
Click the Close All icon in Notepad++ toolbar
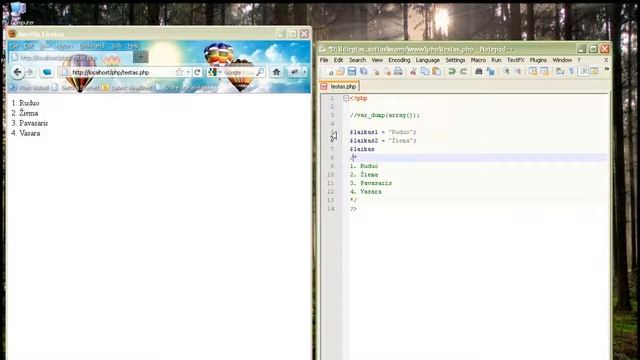click(x=387, y=72)
